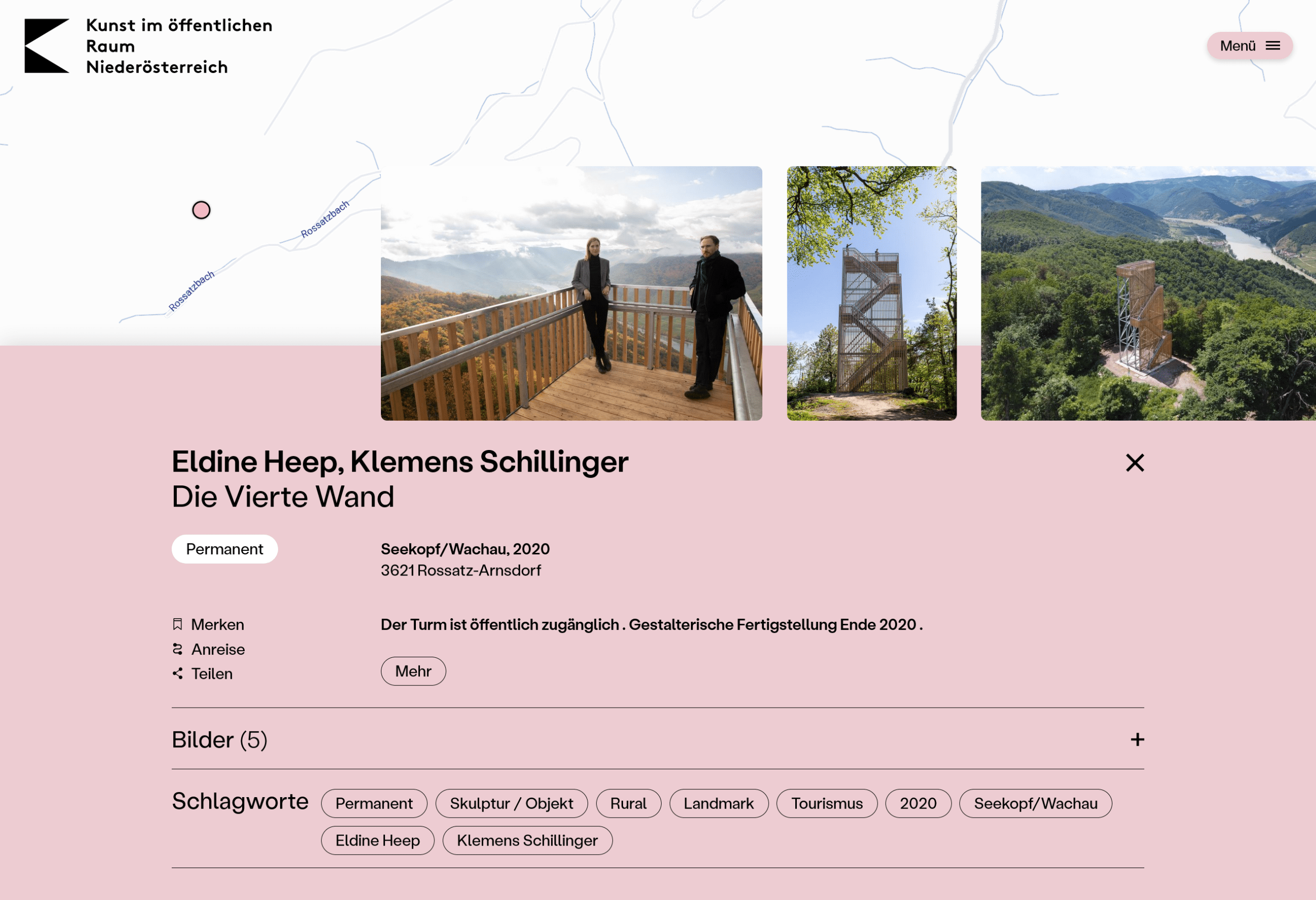
Task: Open the Bilder (5) section heading
Action: pos(219,740)
